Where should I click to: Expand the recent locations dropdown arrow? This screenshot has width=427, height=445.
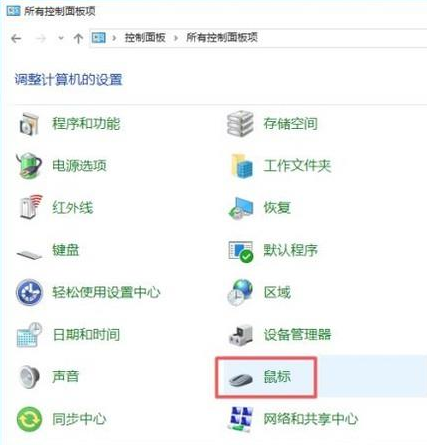pos(61,38)
